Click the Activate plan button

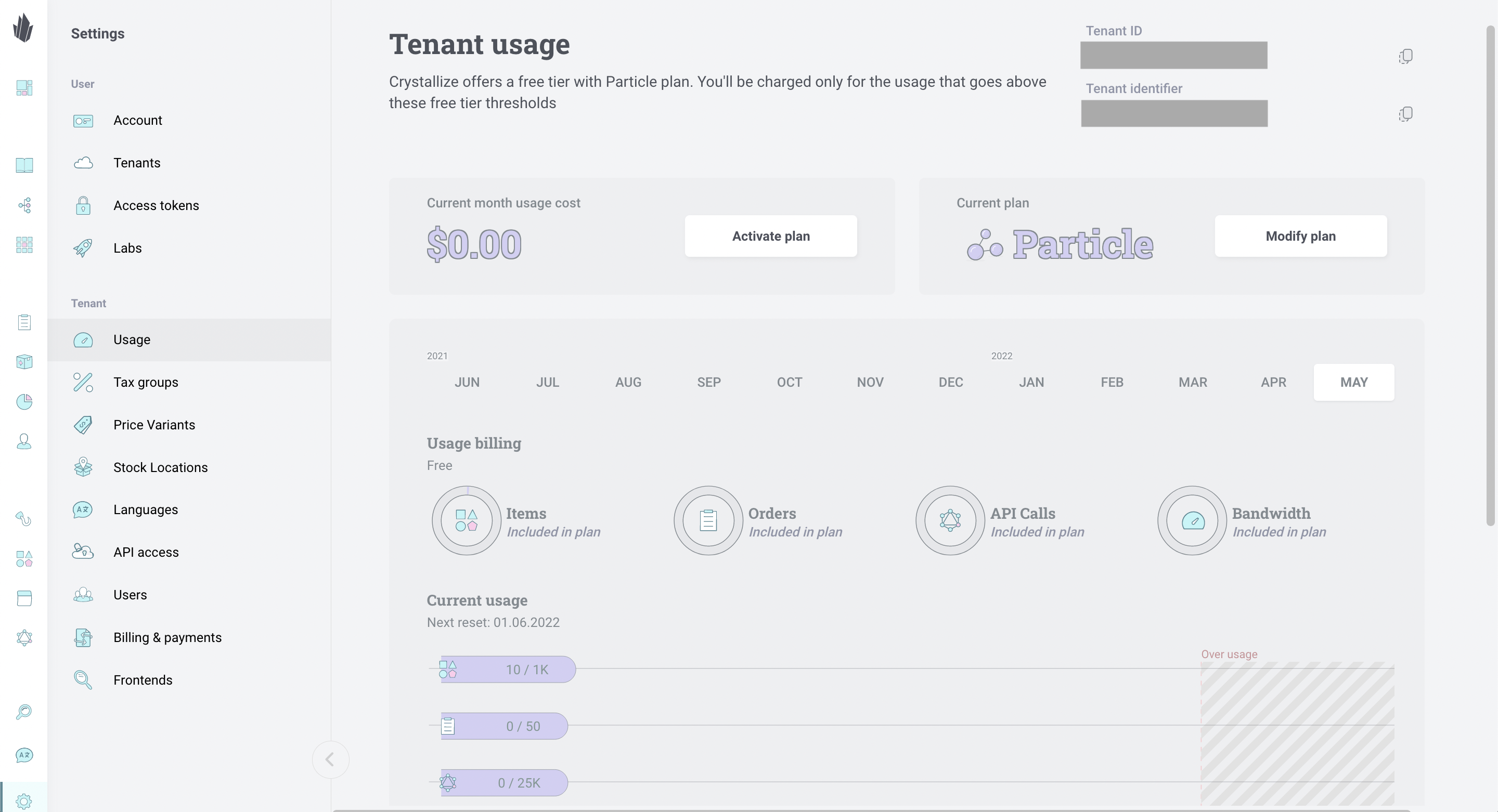pos(770,236)
